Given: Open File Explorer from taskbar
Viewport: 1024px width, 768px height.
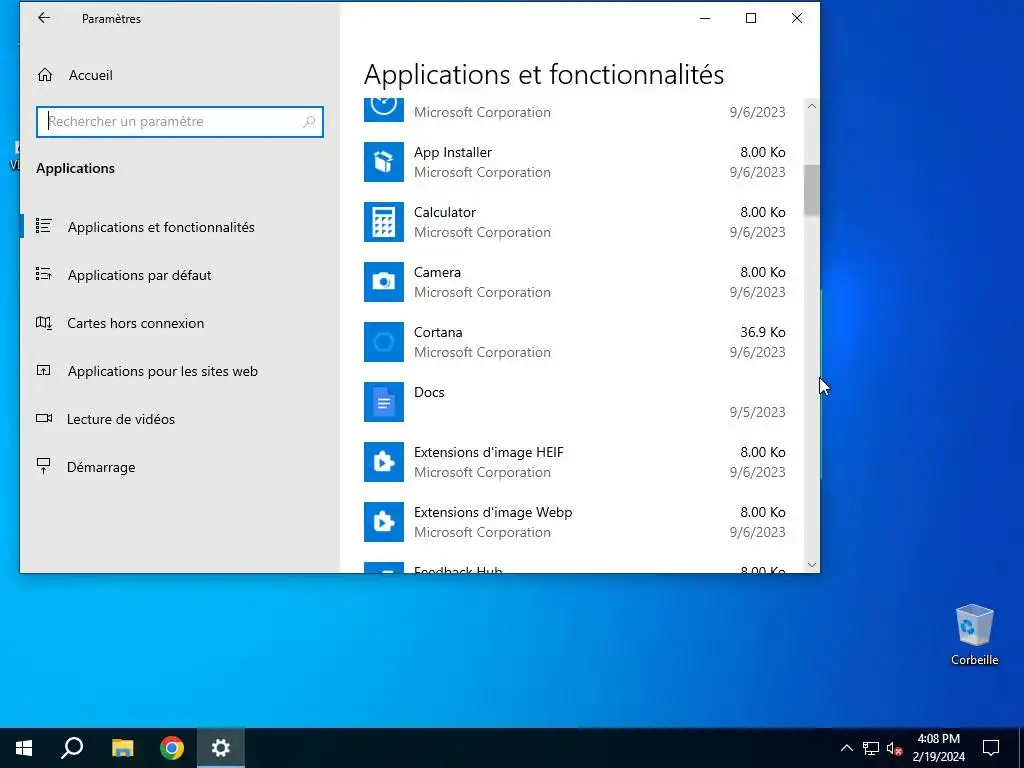Looking at the screenshot, I should coord(122,748).
